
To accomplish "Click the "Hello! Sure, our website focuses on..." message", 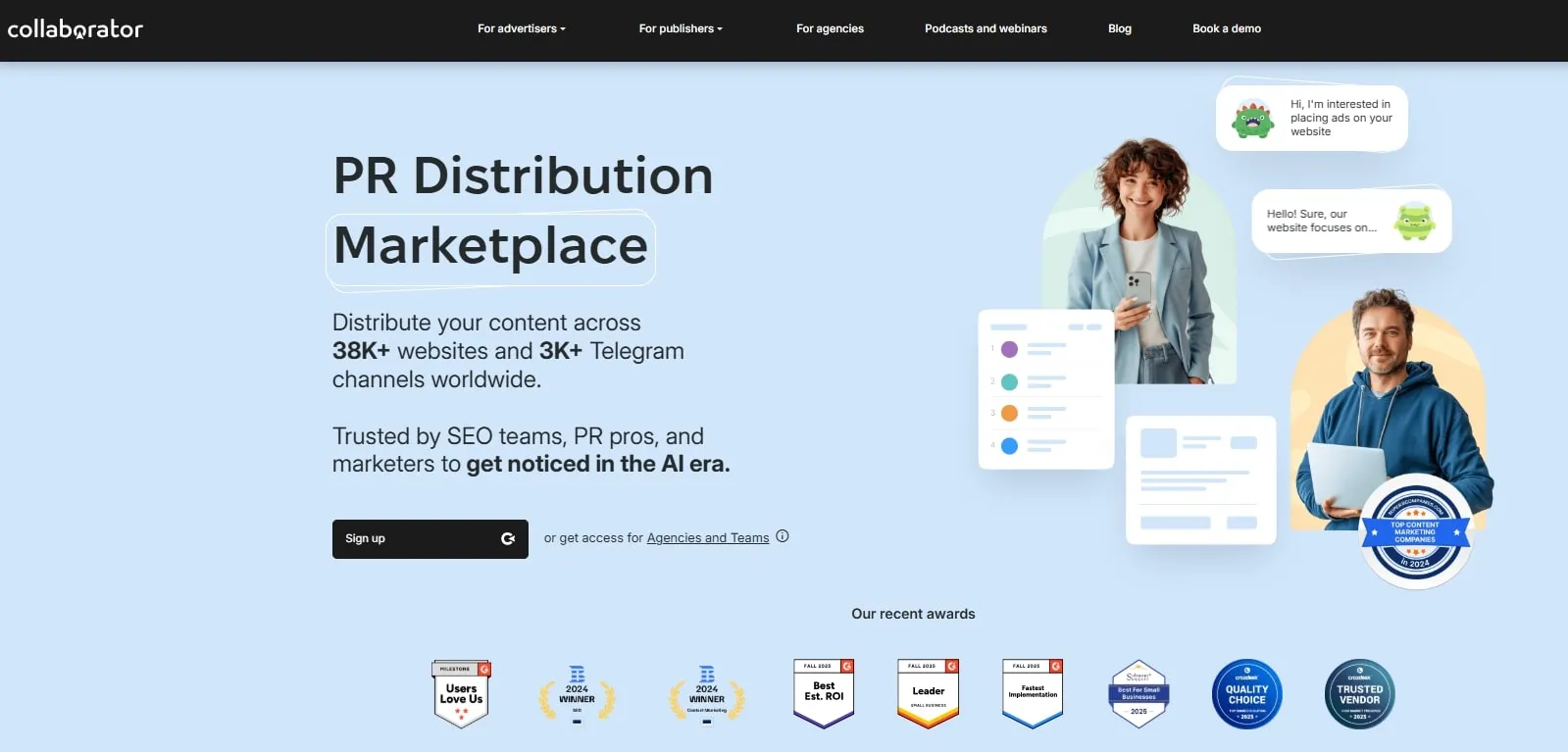I will point(1321,221).
